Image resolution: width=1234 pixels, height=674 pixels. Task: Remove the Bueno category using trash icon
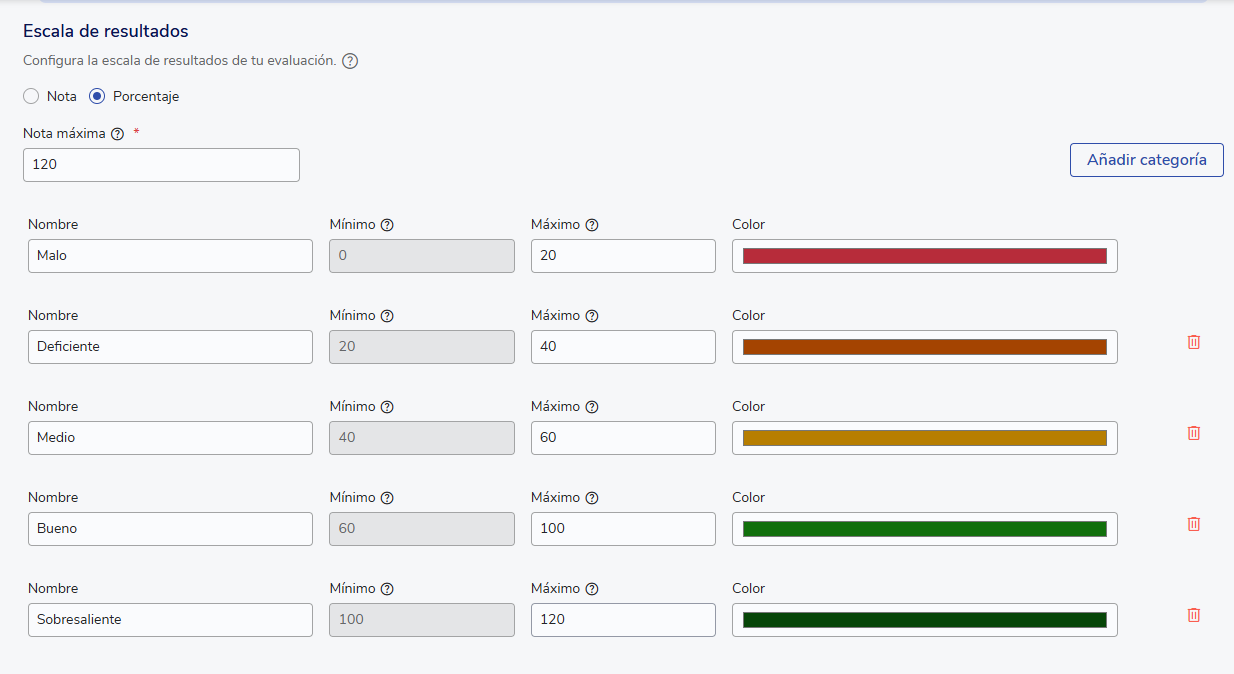click(x=1193, y=524)
